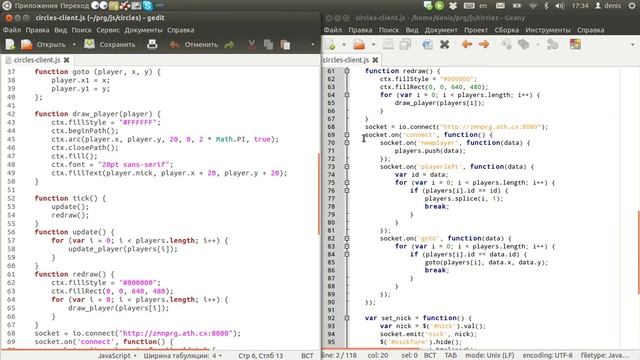Open the volume indicator in system tray
This screenshot has width=640, height=360.
560,6
